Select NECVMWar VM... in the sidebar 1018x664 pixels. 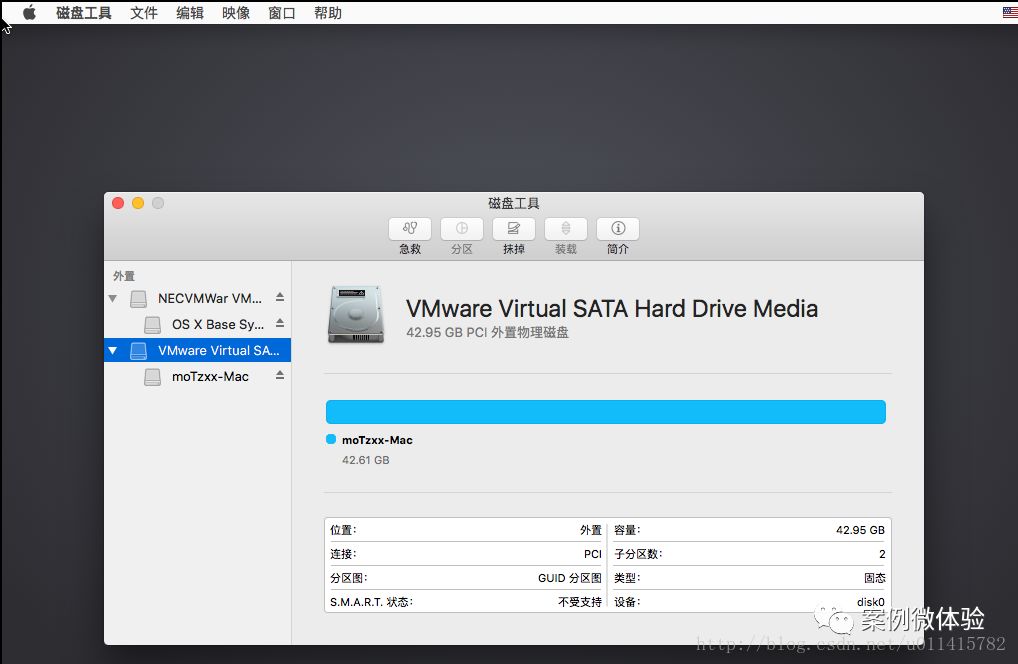(197, 299)
